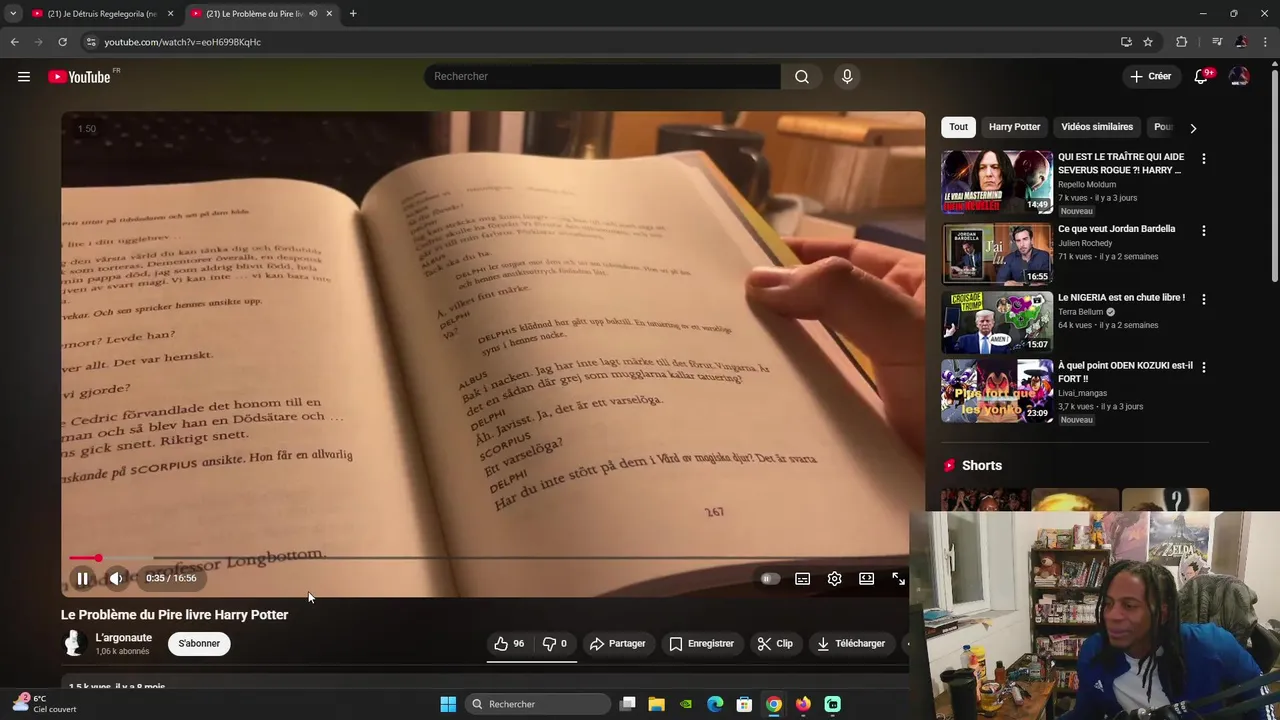Click the search magnifier button

click(802, 77)
